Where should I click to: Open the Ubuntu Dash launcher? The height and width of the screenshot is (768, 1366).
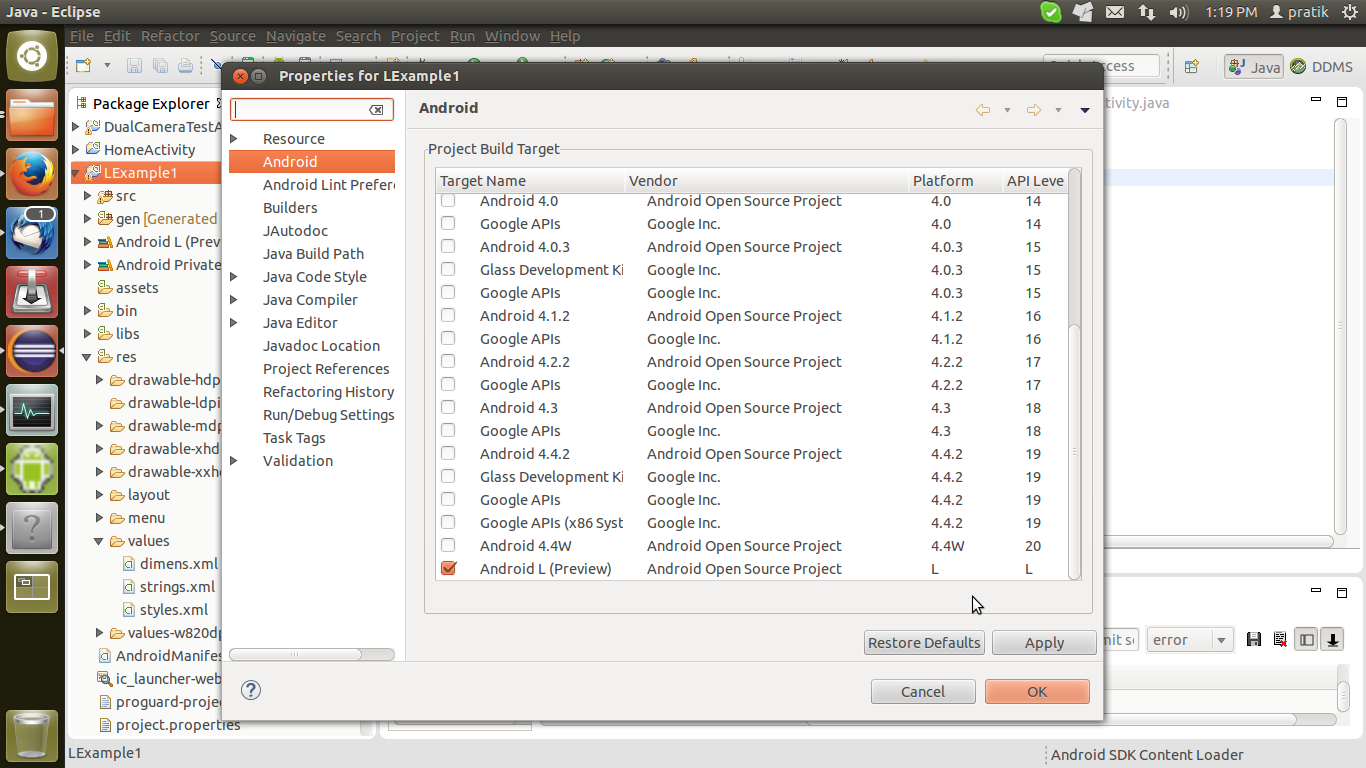click(32, 56)
